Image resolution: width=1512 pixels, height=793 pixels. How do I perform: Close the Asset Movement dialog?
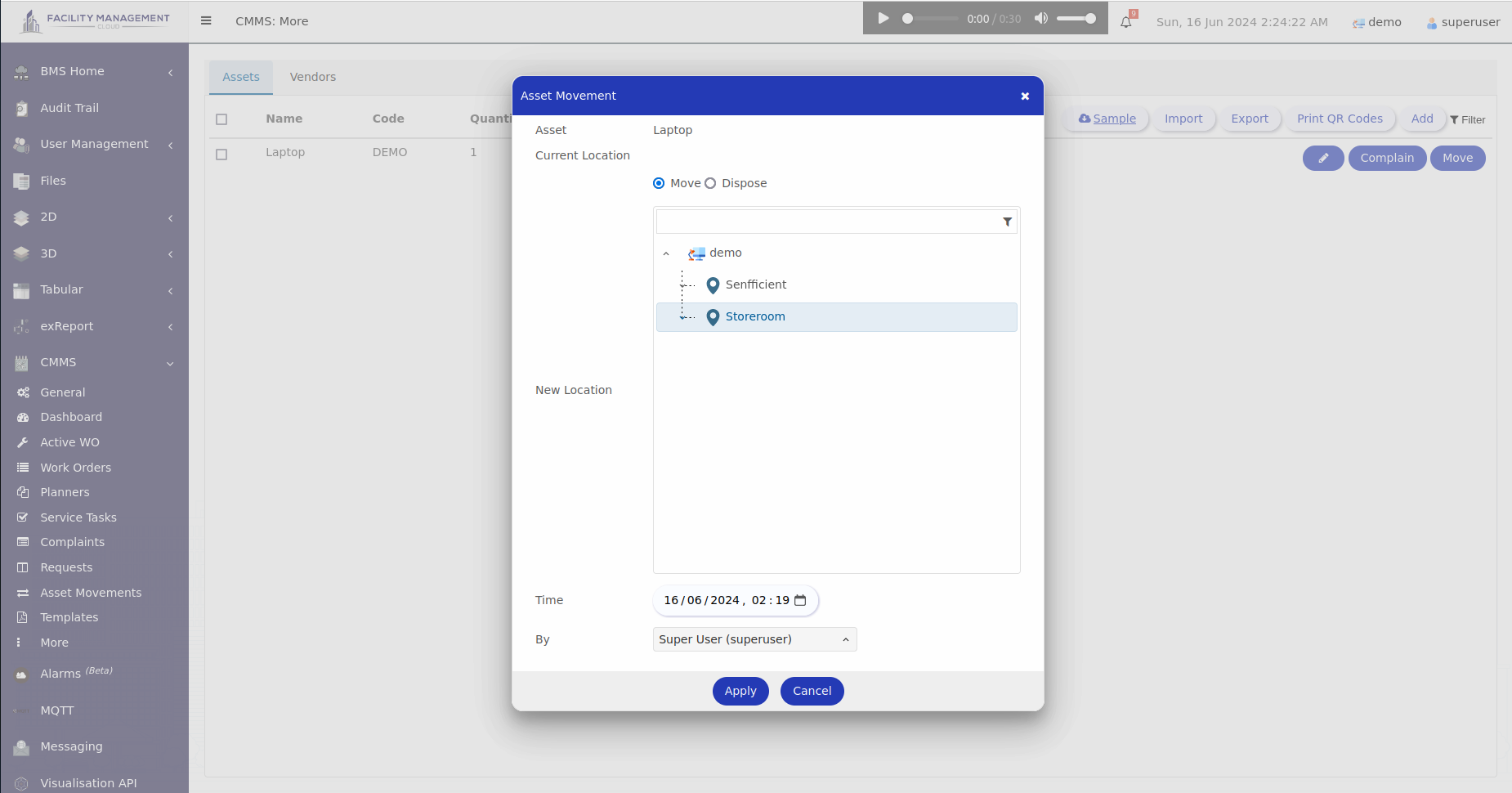click(x=1025, y=96)
